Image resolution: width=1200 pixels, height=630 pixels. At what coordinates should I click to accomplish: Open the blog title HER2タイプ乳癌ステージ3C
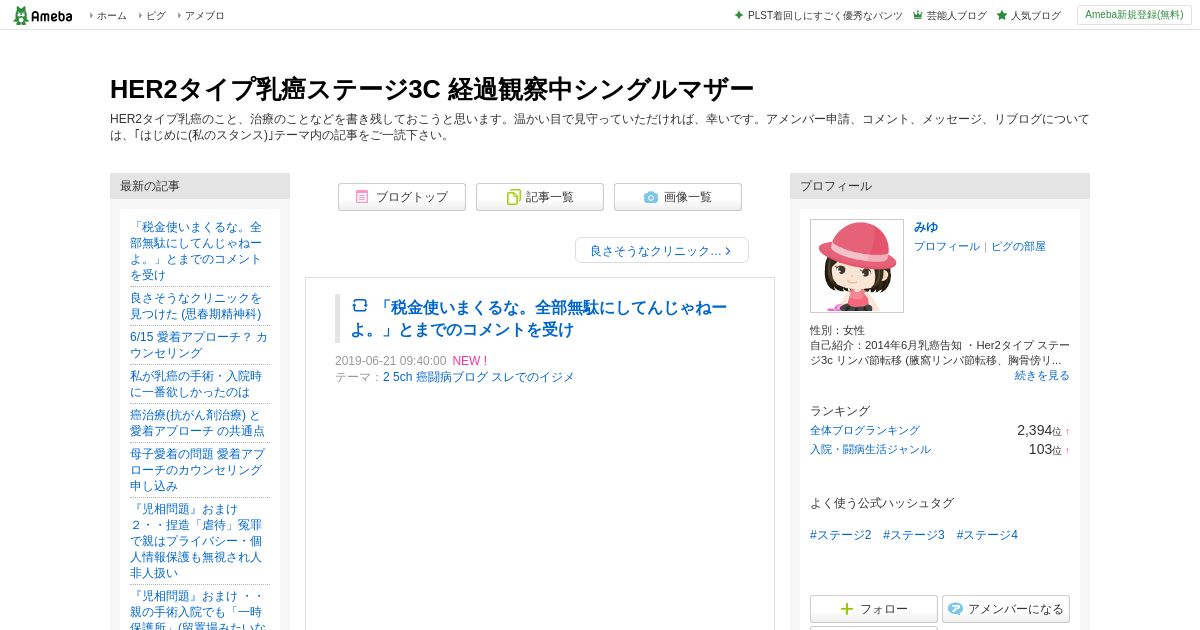pos(431,89)
